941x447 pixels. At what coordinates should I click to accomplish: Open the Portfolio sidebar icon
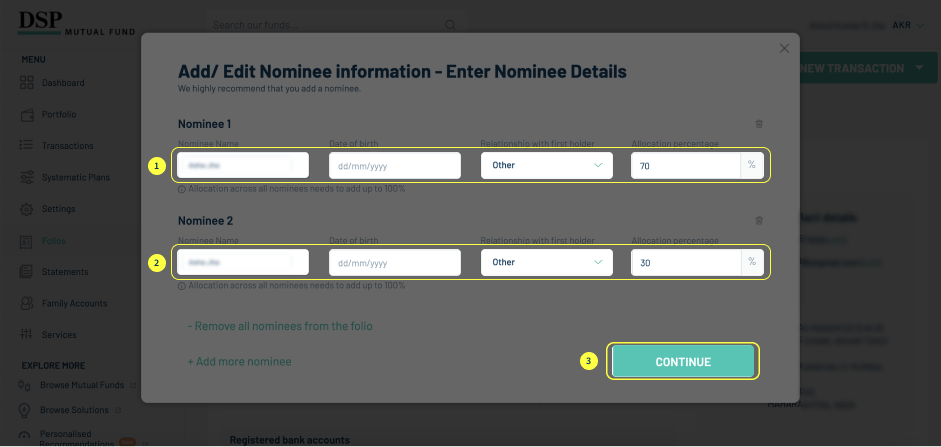tap(27, 114)
